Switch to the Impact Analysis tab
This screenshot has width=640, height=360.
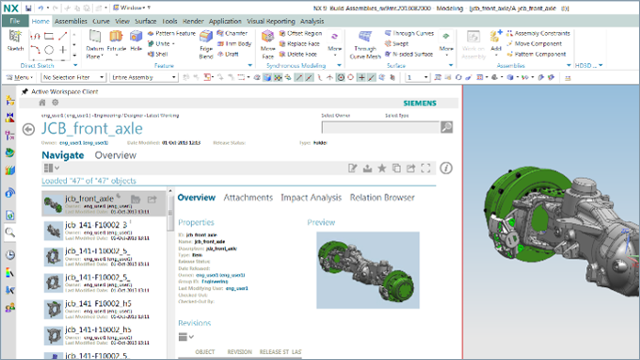click(311, 198)
